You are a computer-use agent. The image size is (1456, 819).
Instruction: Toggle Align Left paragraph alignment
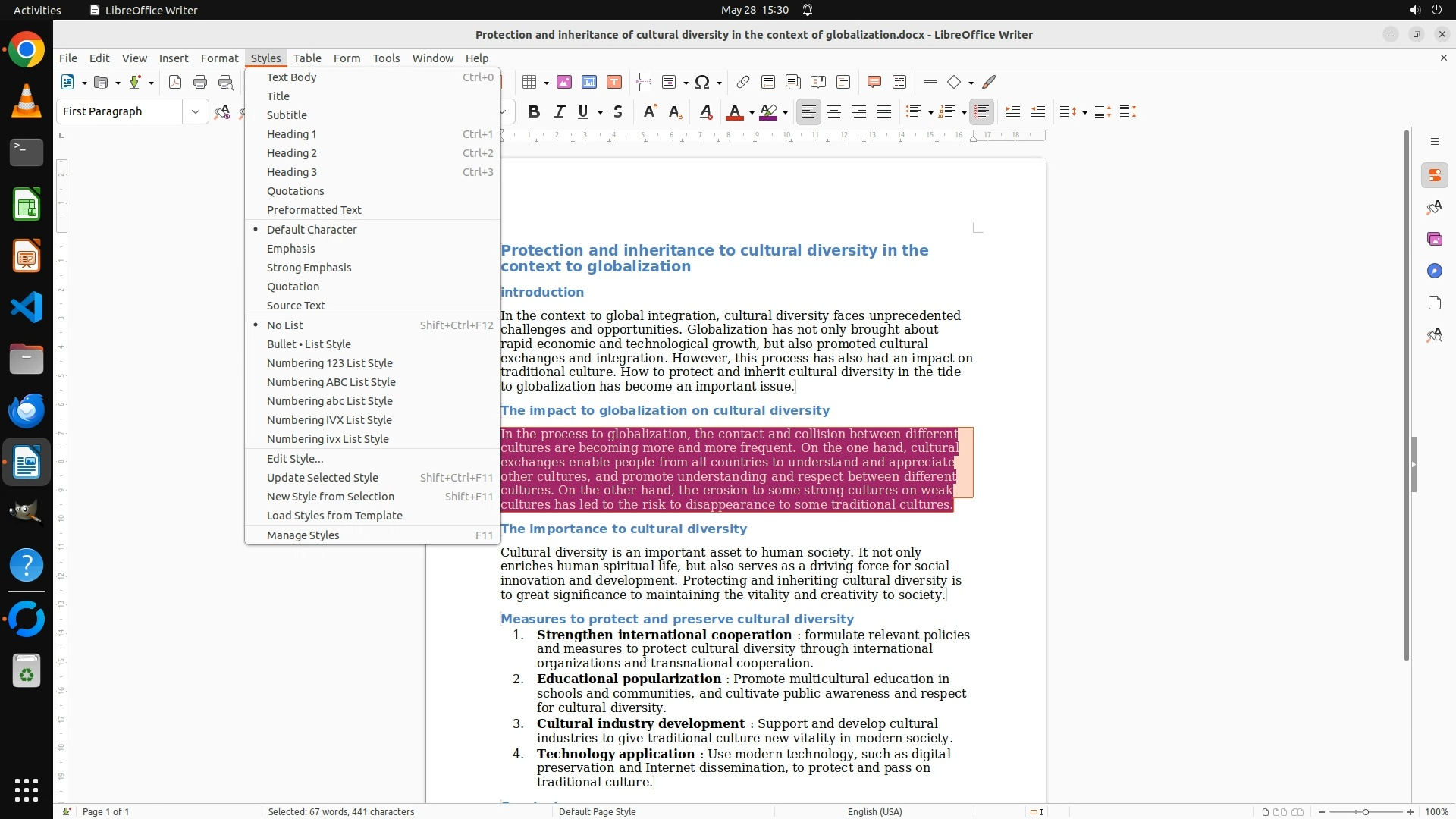point(809,112)
